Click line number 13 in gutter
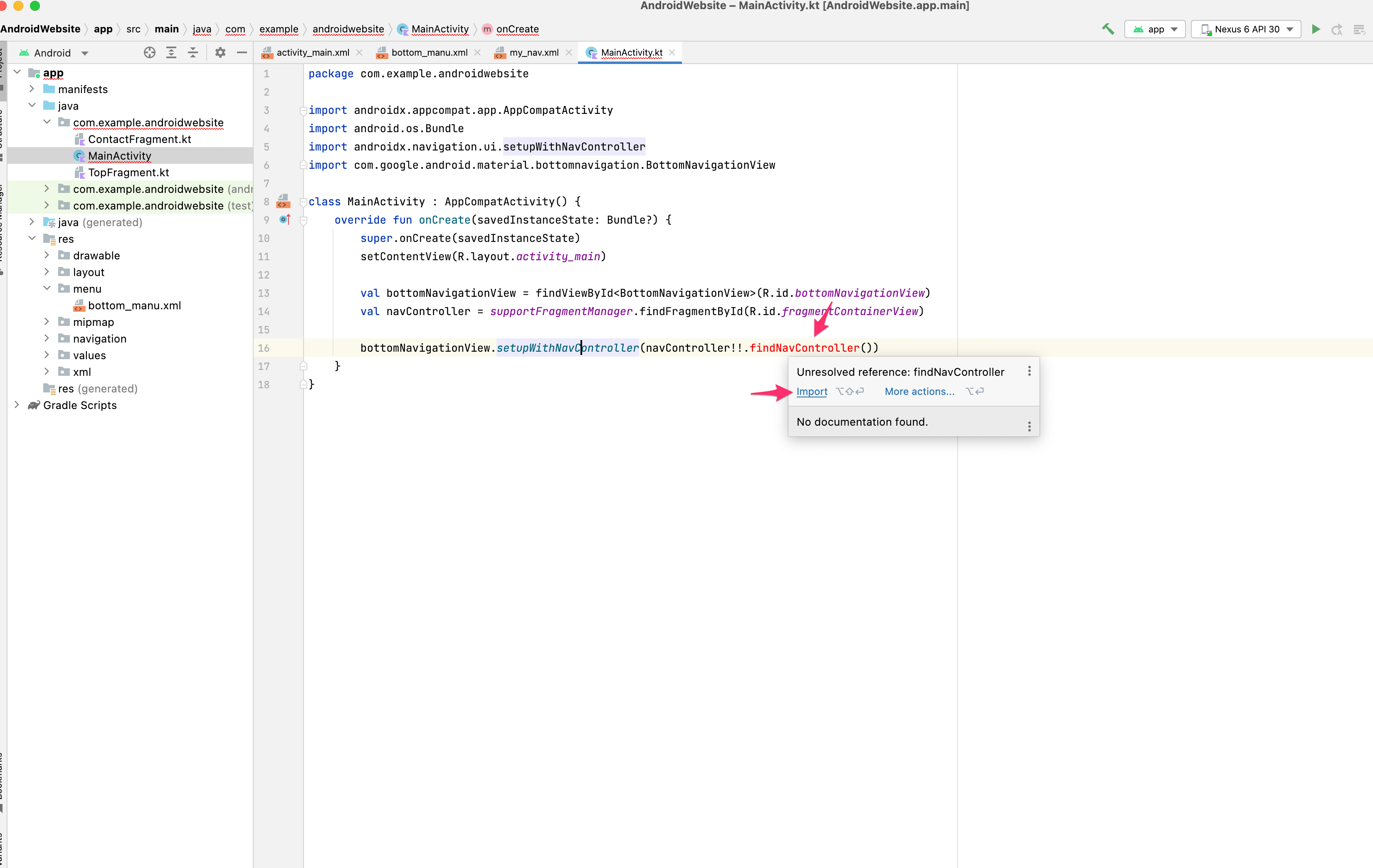Screen dimensions: 1373x868 click(264, 293)
